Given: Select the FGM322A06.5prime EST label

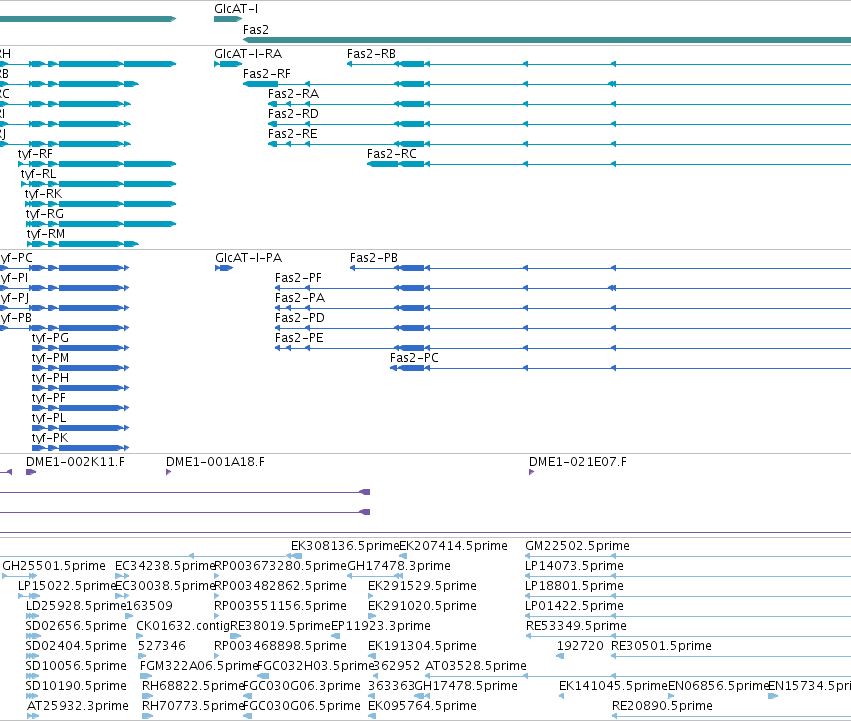Looking at the screenshot, I should pos(199,666).
